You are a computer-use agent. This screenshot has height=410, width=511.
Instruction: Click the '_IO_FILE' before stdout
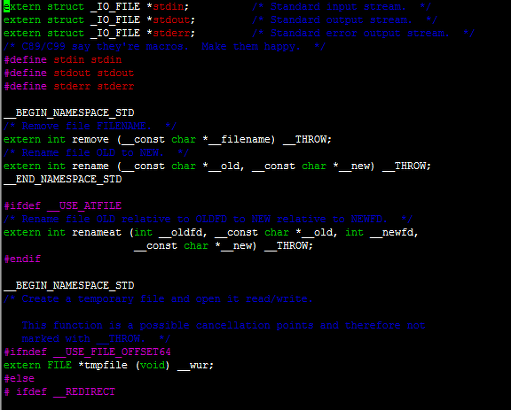point(115,20)
